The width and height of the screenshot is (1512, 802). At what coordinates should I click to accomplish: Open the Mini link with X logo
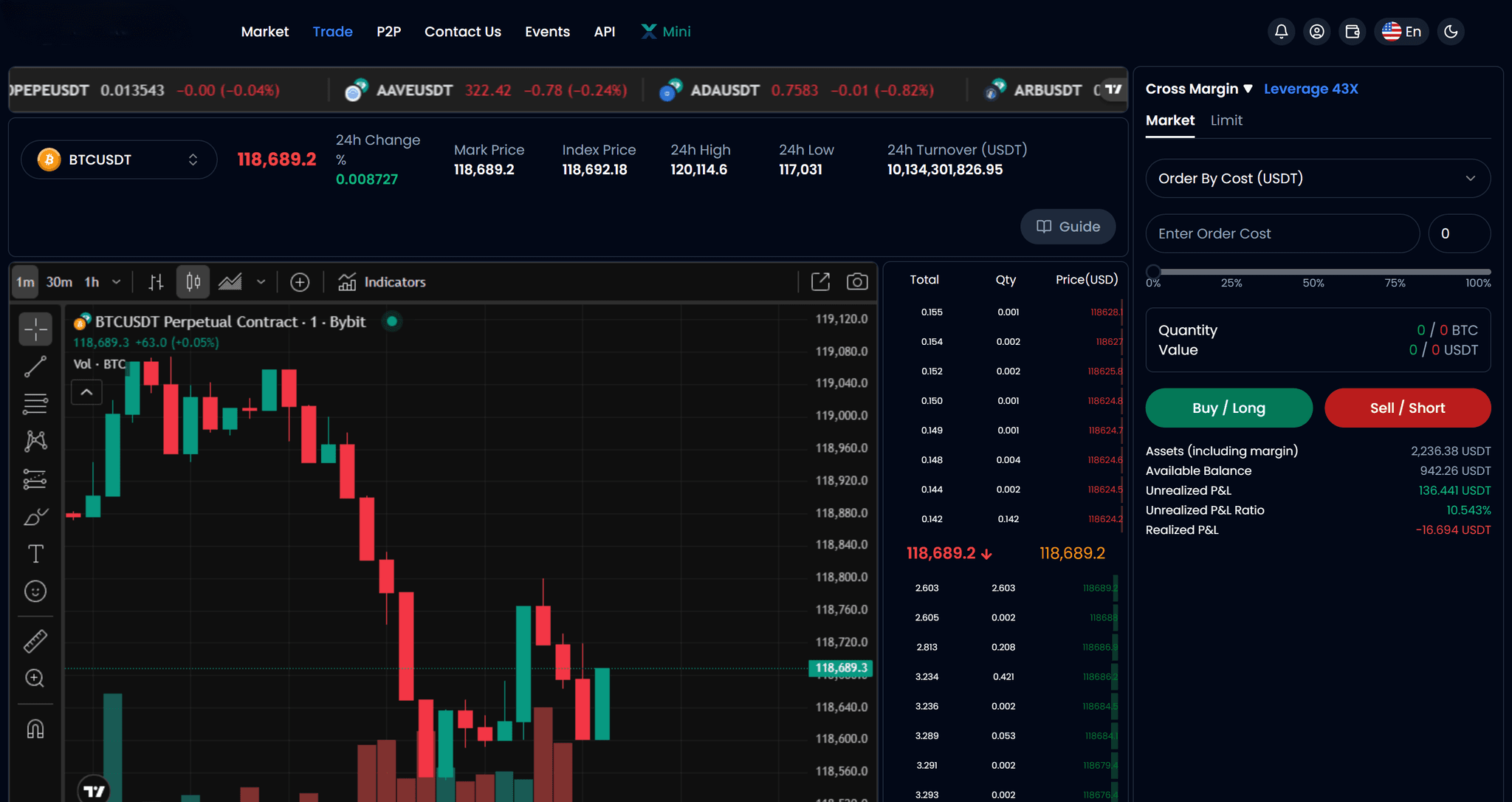tap(666, 32)
